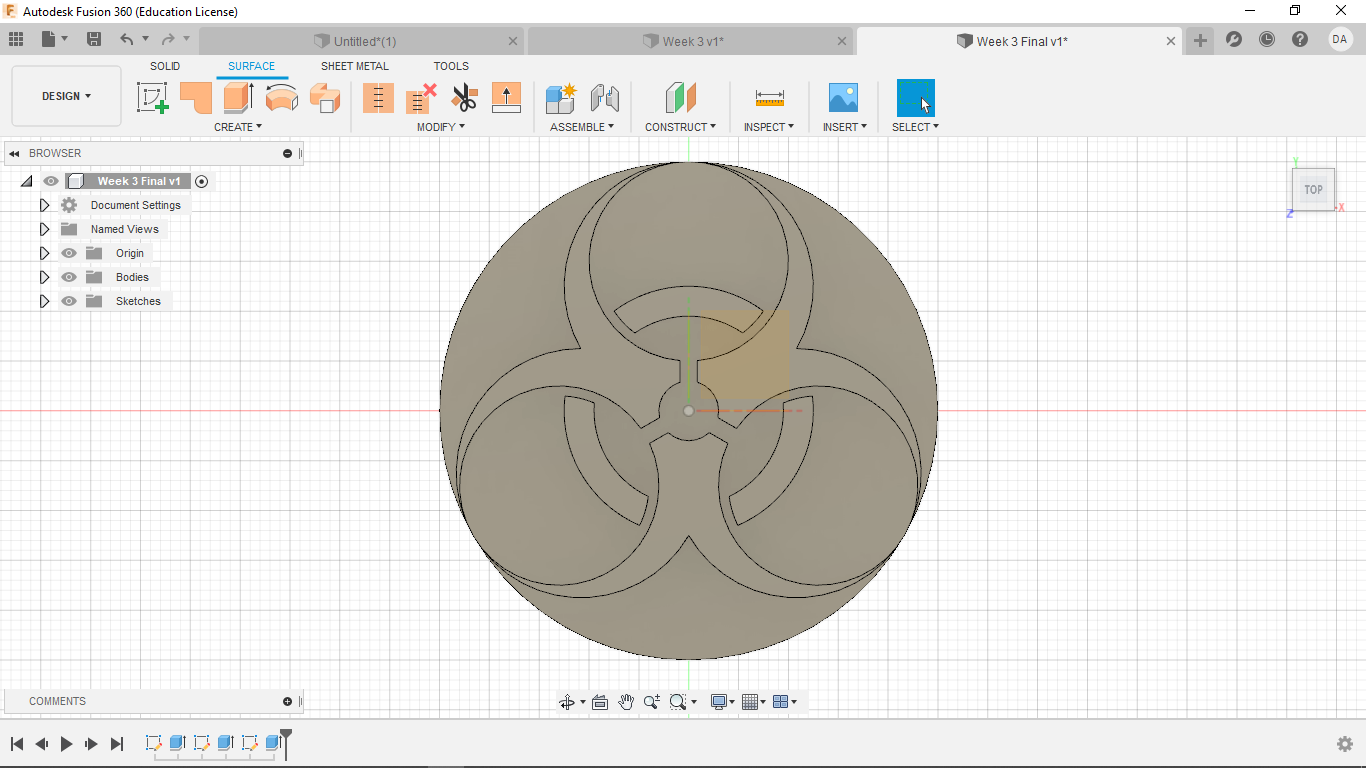Image resolution: width=1366 pixels, height=768 pixels.
Task: Select the surface Sweep tool icon
Action: click(324, 98)
